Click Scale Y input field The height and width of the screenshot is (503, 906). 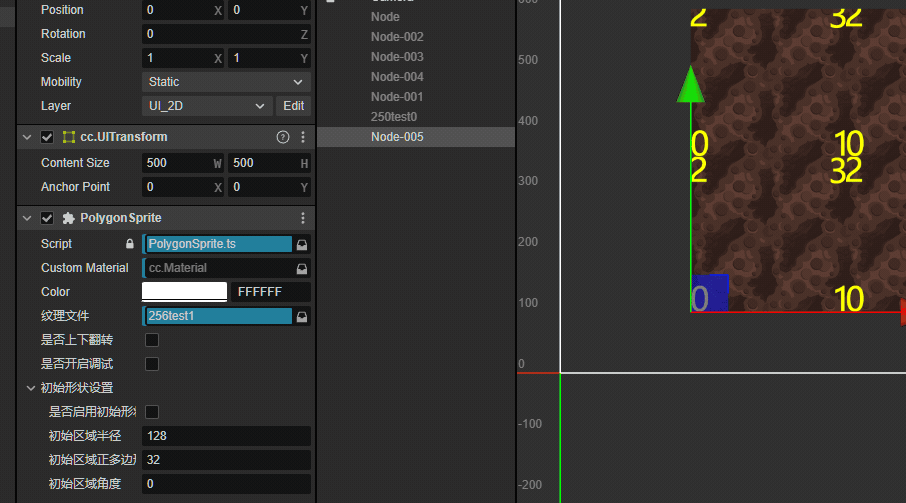pos(269,58)
